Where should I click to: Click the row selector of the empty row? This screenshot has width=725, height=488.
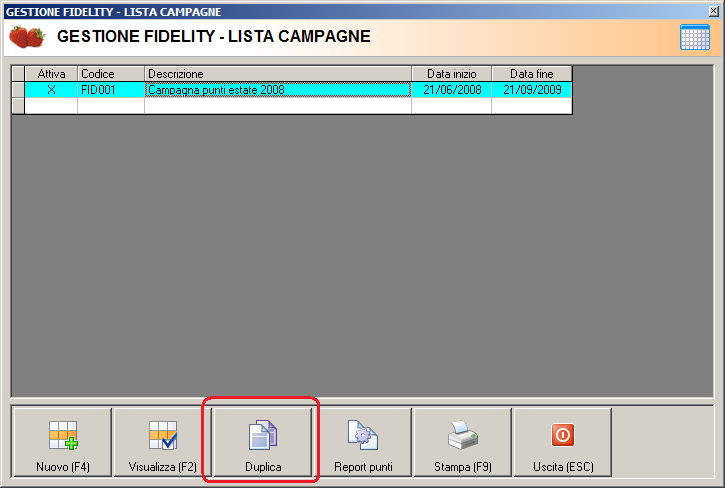click(x=18, y=105)
